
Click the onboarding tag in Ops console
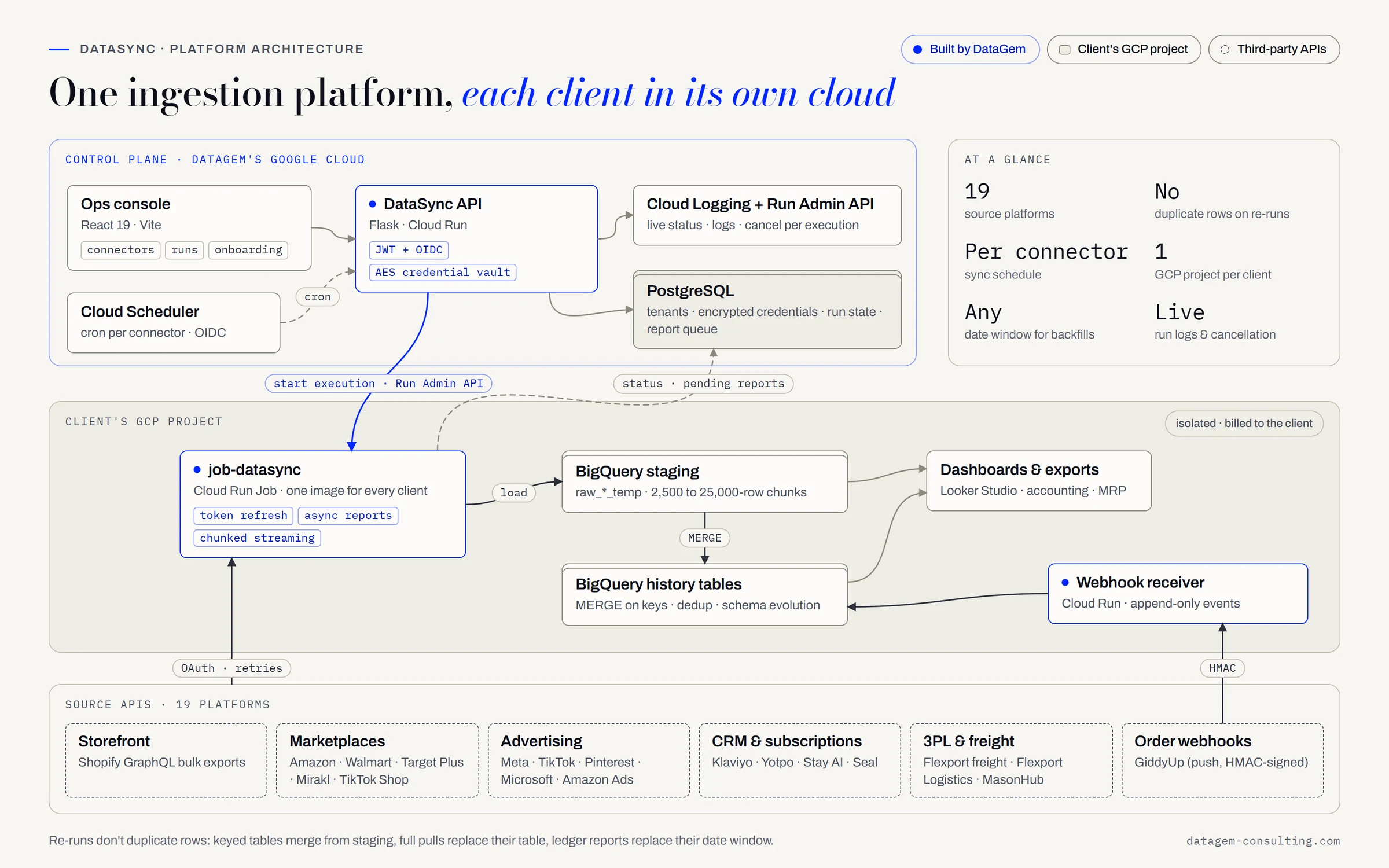[x=248, y=250]
